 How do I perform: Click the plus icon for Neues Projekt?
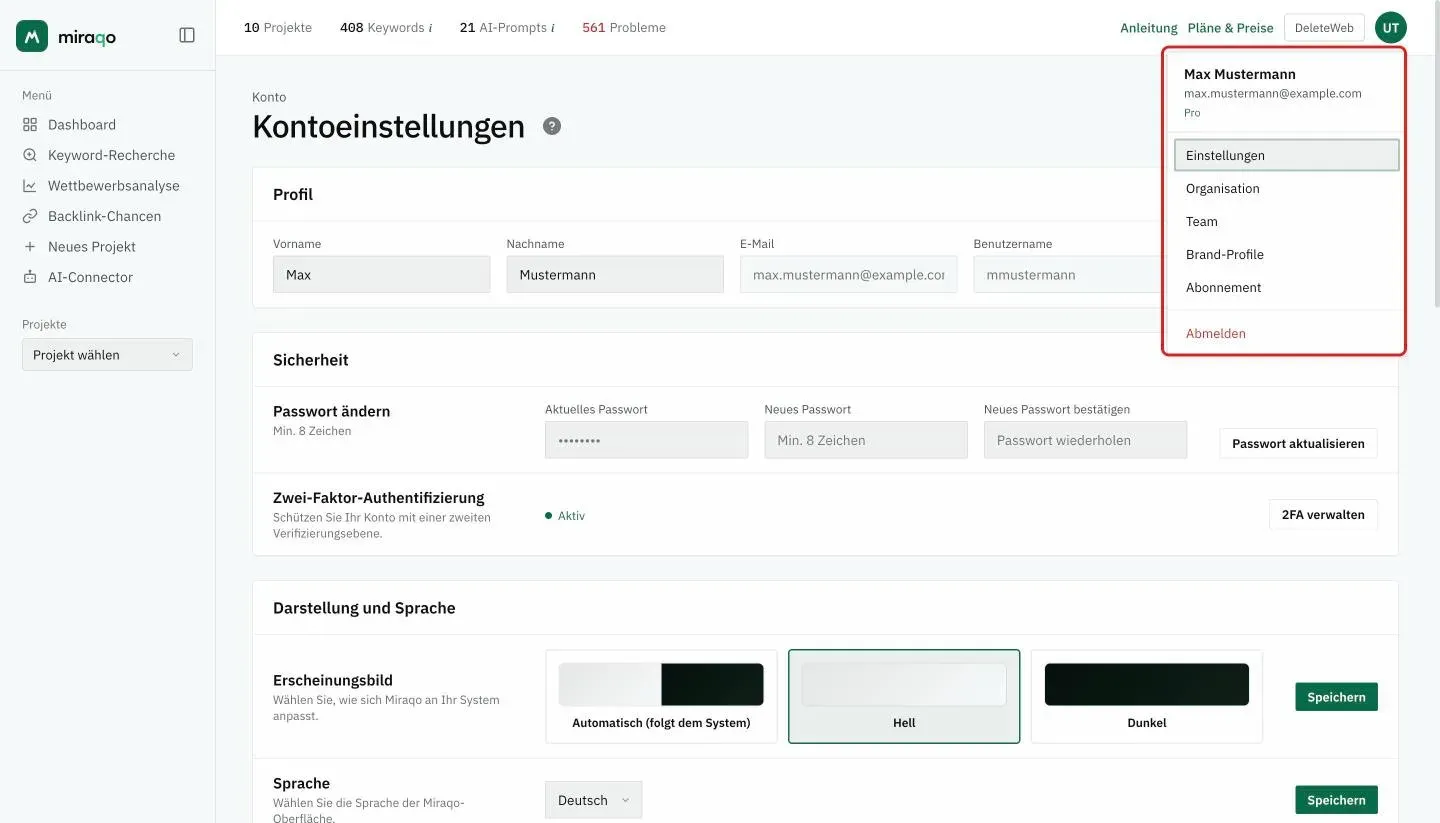click(30, 247)
